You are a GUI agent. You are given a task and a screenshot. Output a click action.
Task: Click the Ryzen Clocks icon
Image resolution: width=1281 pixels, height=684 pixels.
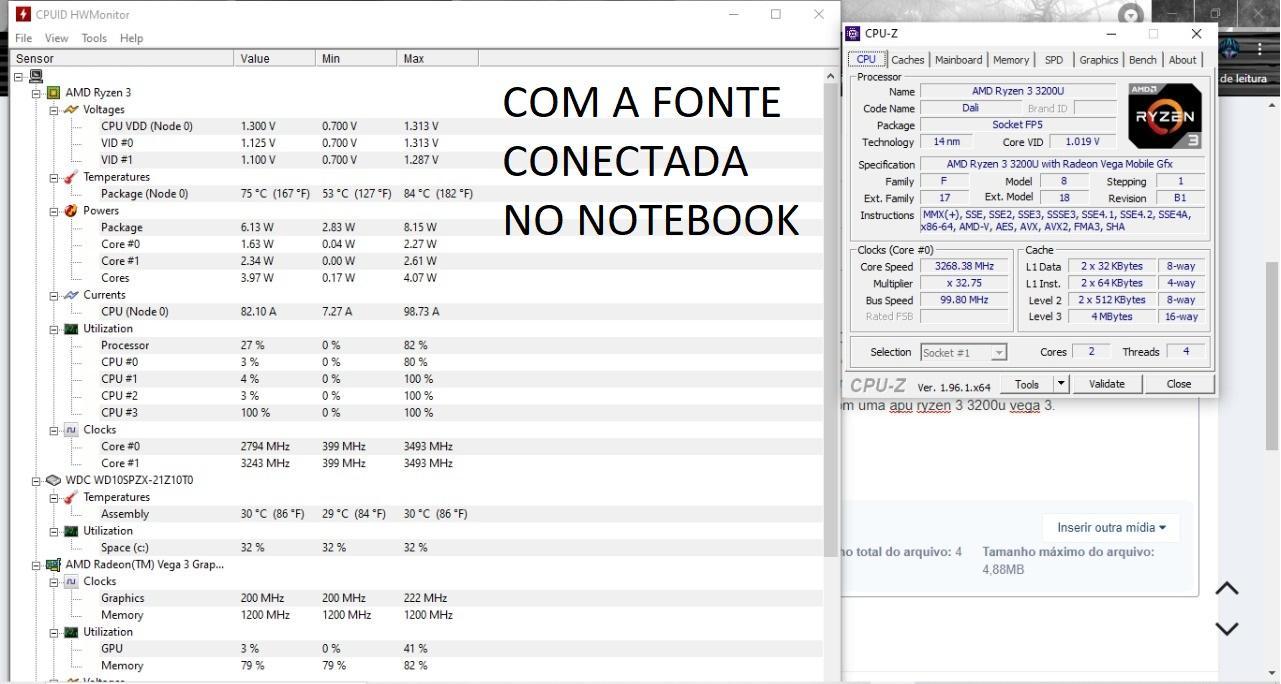[70, 430]
